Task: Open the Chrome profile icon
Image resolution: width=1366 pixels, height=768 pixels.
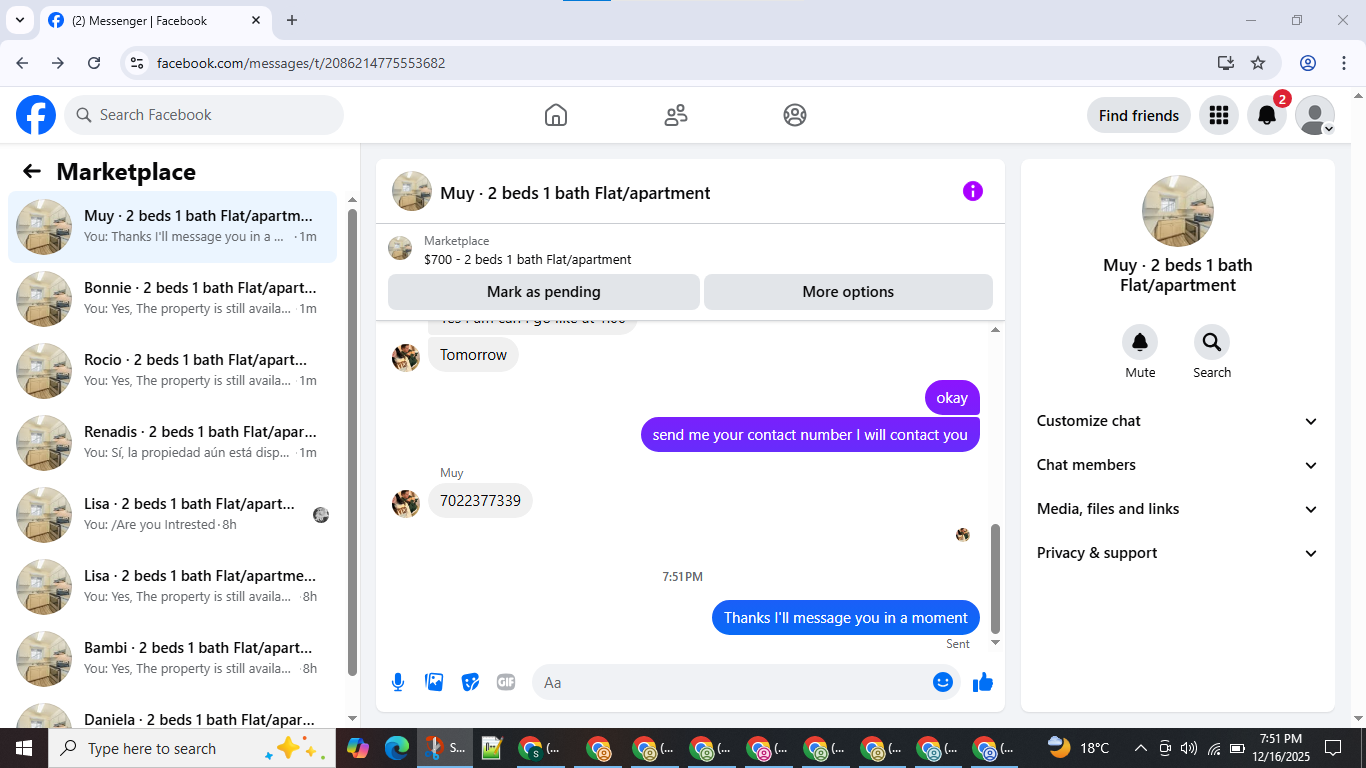Action: 1308,63
